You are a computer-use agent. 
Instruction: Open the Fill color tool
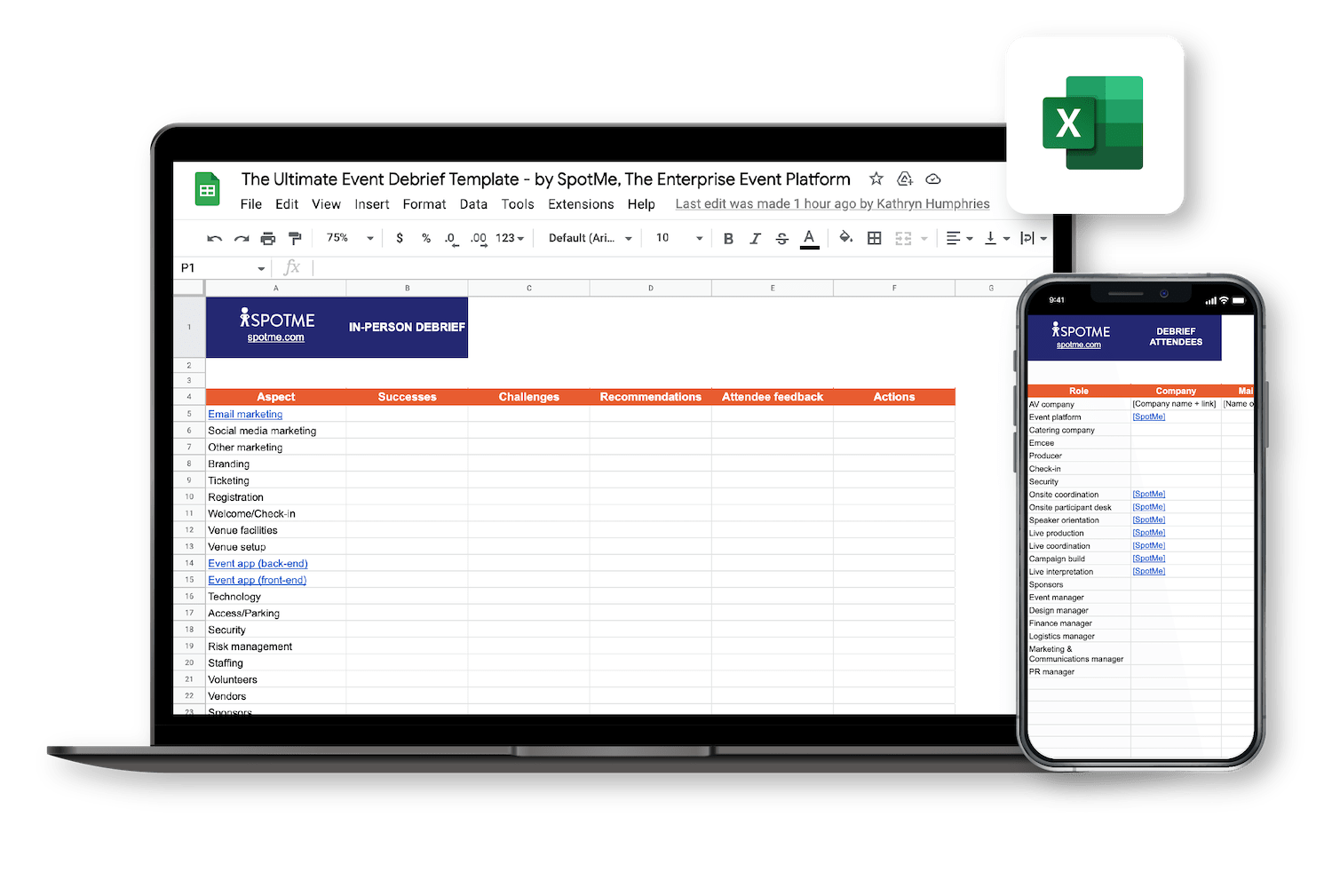(845, 238)
